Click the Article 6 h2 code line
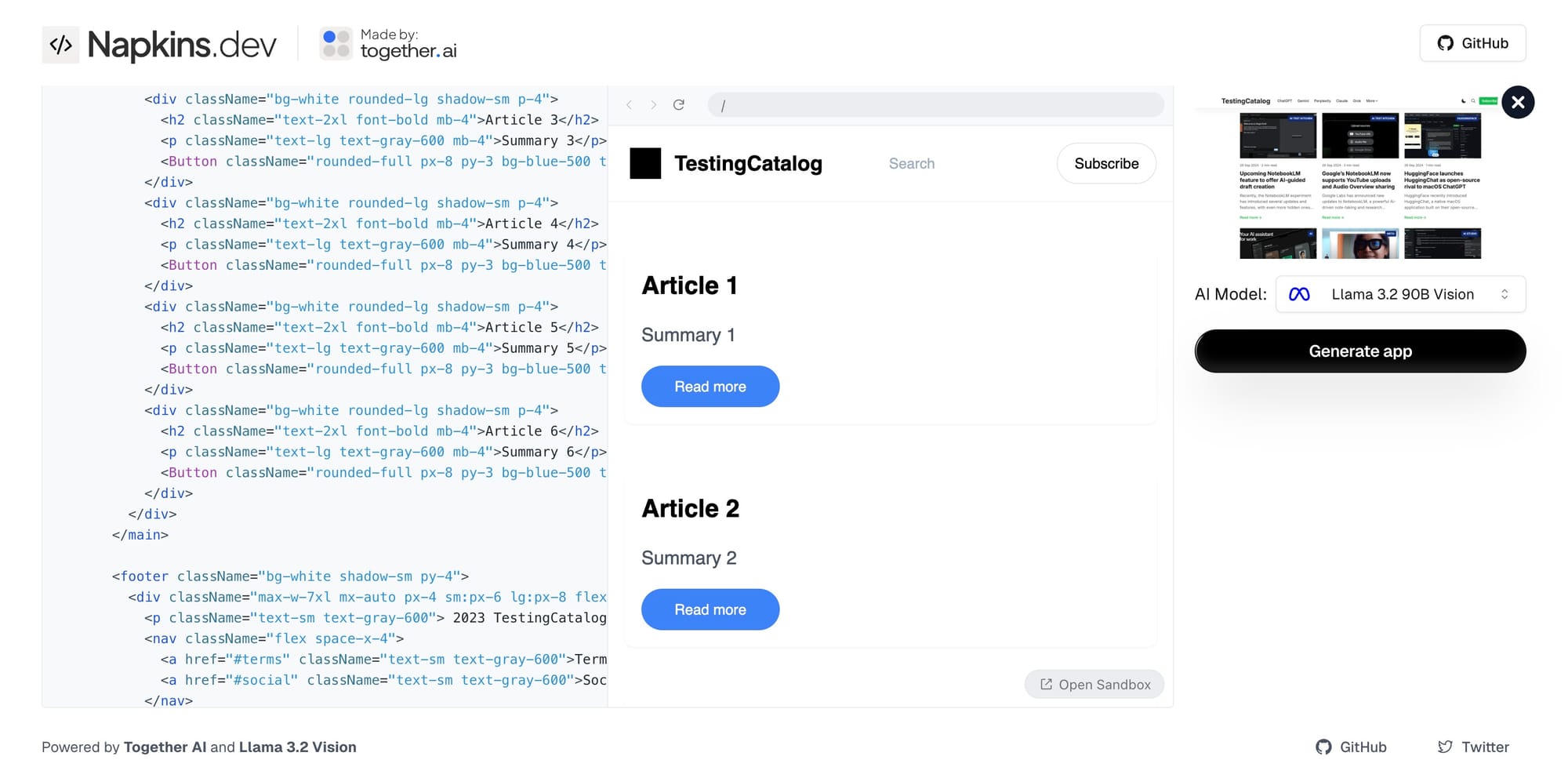Viewport: 1568px width, 778px height. (x=379, y=431)
